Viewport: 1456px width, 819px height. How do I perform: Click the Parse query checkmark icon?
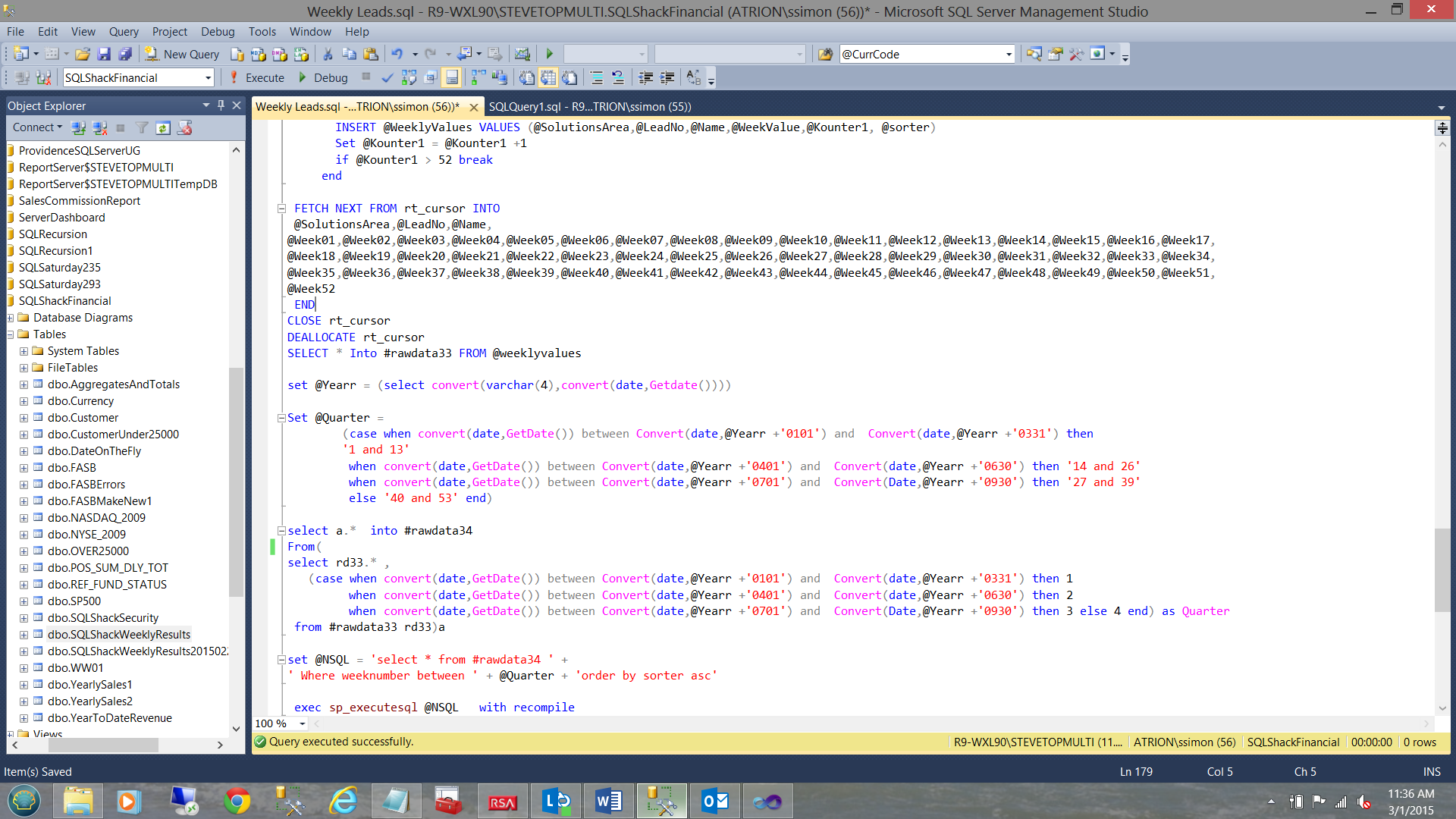pyautogui.click(x=388, y=77)
